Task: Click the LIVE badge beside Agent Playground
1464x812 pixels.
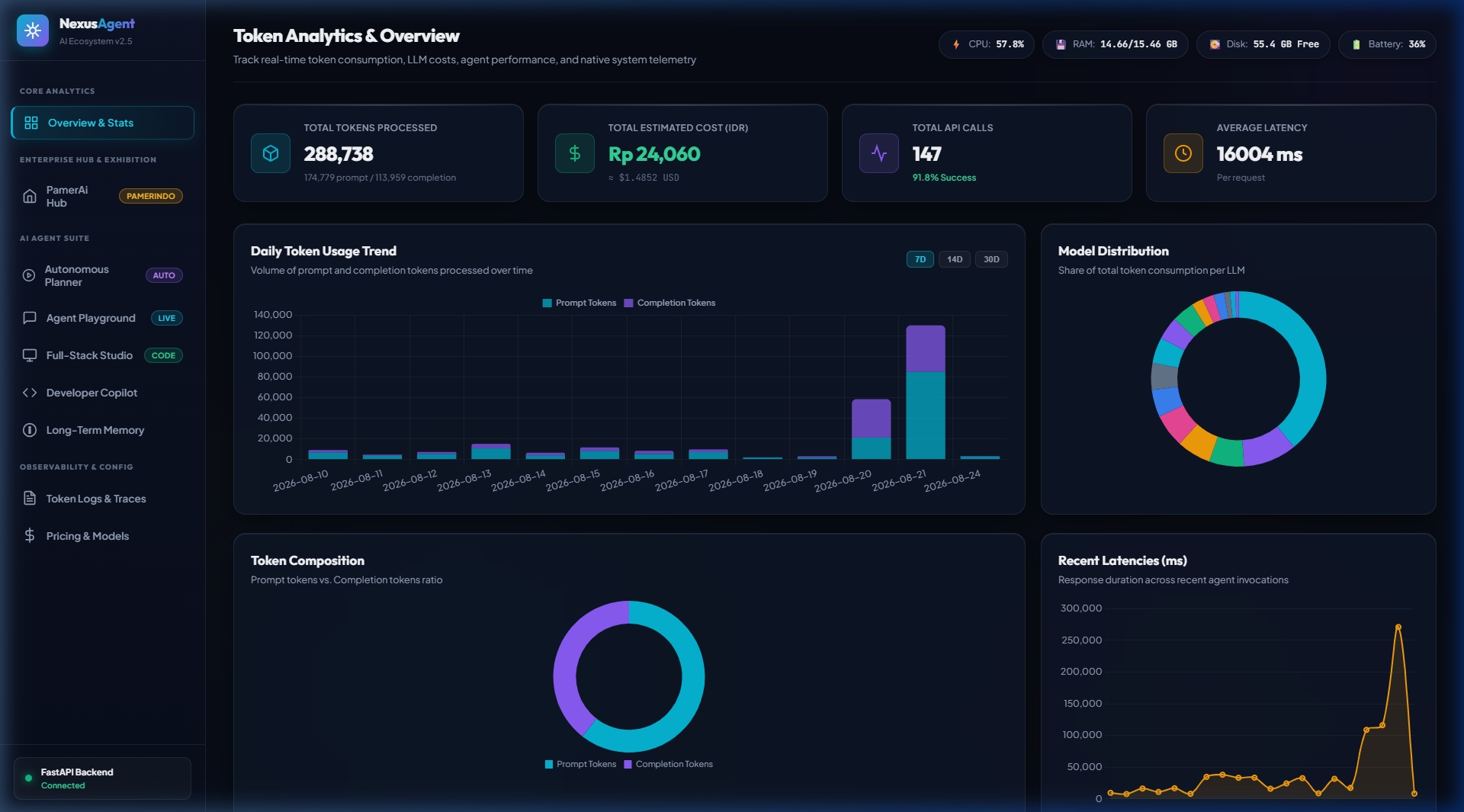Action: [x=167, y=318]
